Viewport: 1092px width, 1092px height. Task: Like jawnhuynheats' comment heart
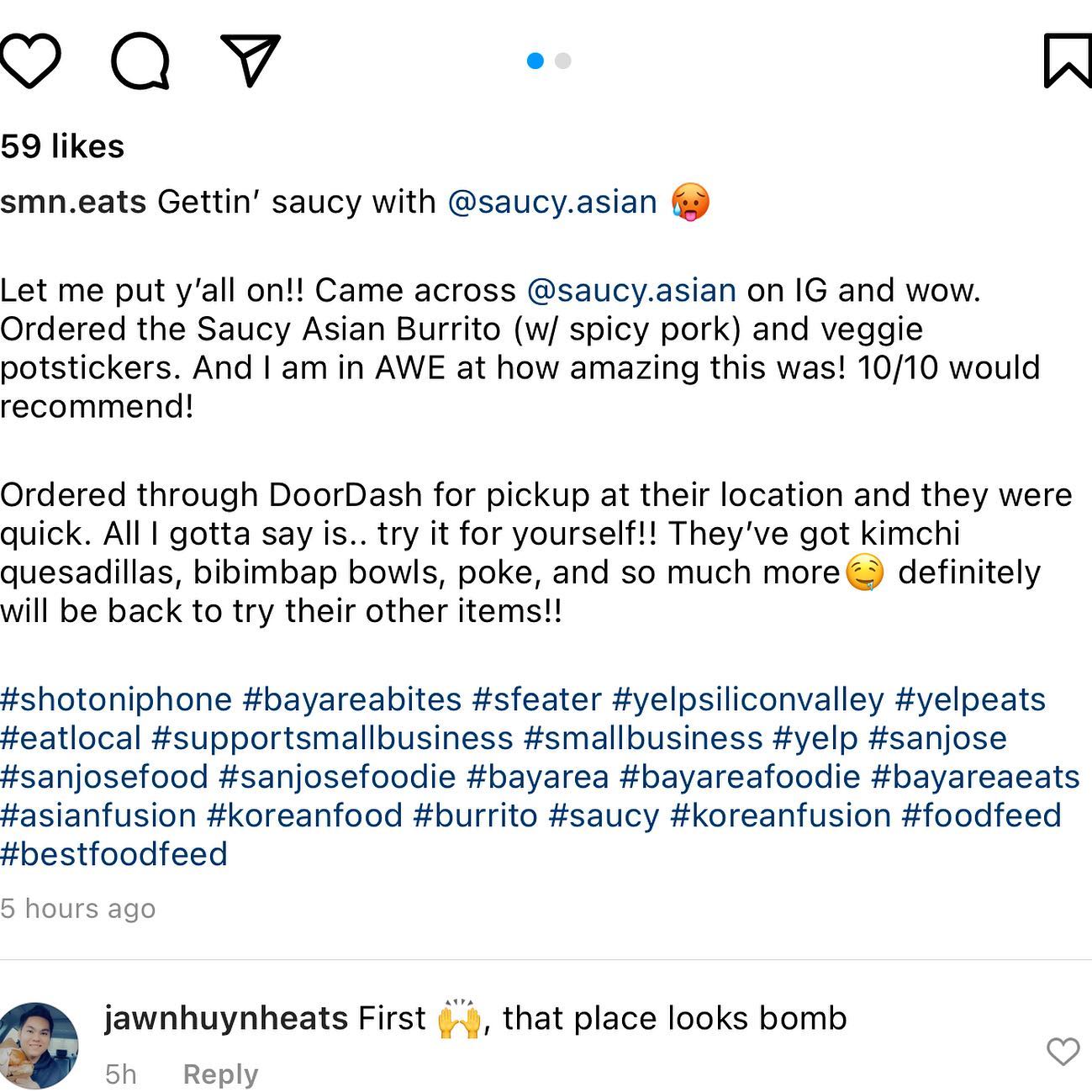[x=1063, y=1051]
